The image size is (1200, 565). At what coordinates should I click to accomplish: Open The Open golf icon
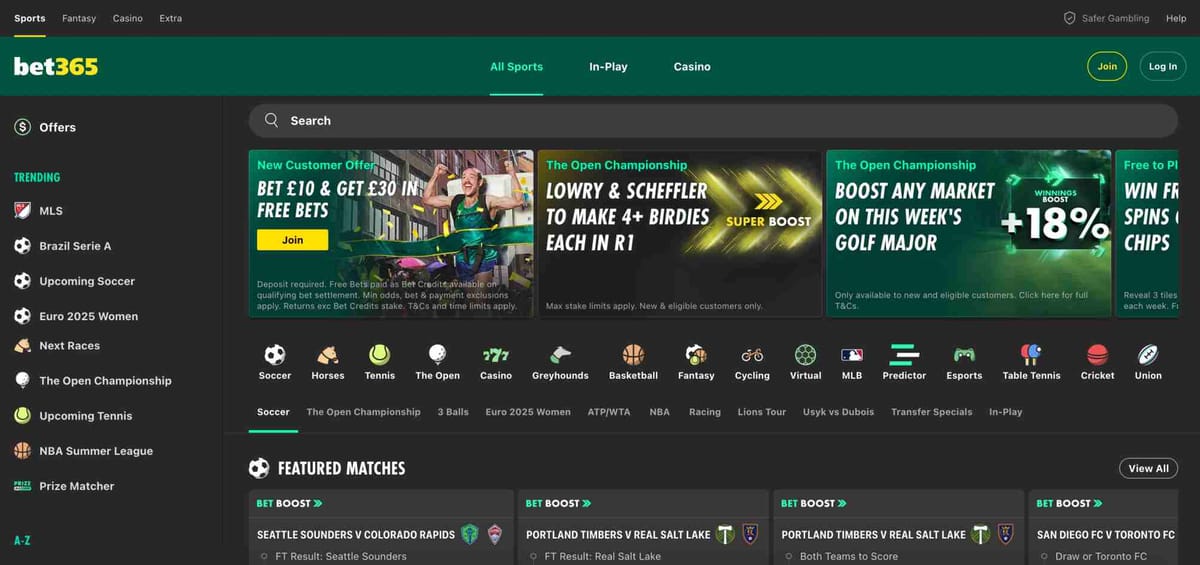(438, 355)
